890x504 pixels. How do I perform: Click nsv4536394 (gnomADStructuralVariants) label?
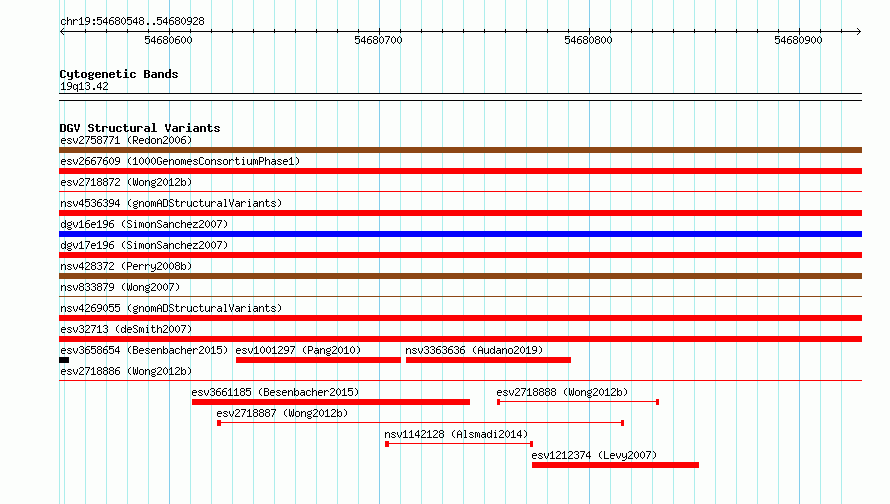(171, 203)
